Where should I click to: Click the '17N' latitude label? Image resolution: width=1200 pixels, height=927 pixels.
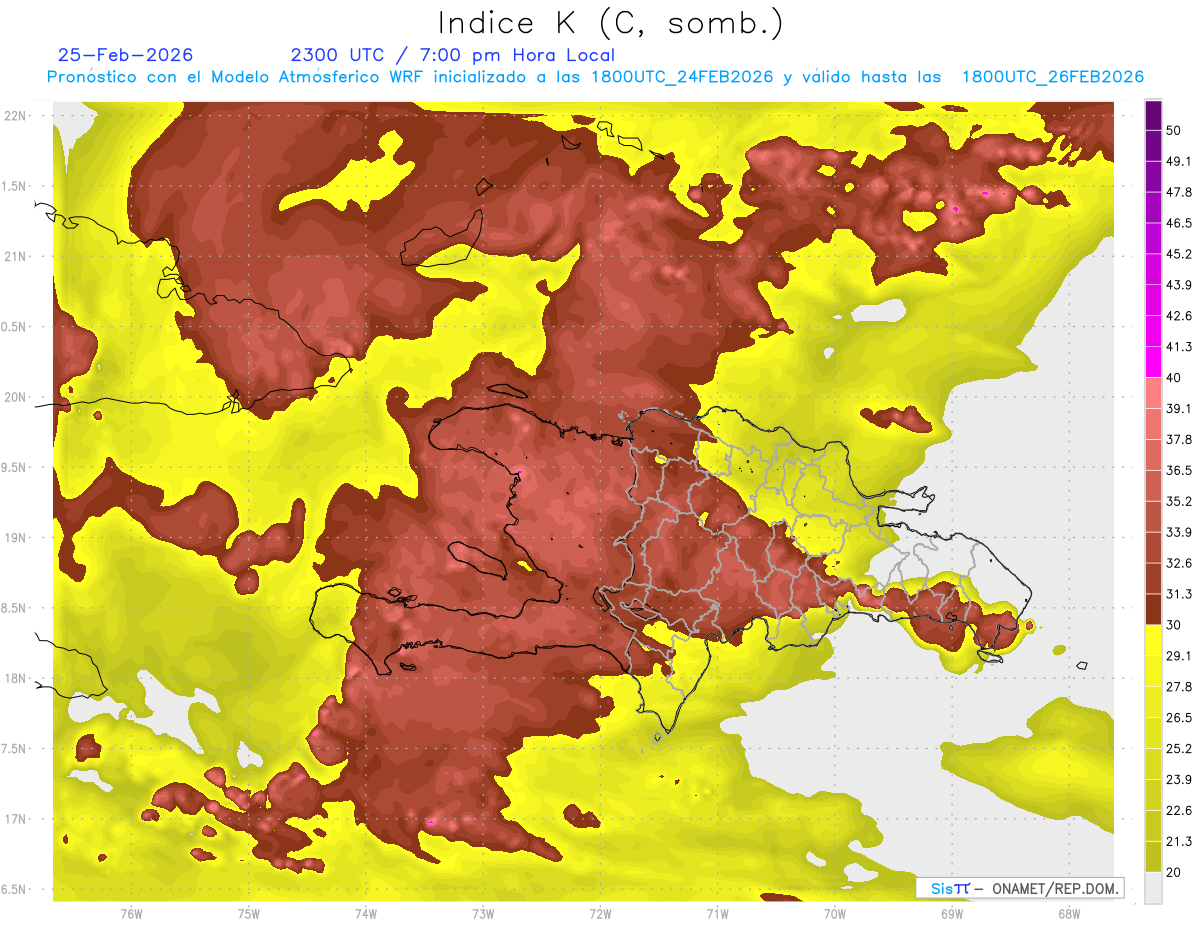pos(14,819)
